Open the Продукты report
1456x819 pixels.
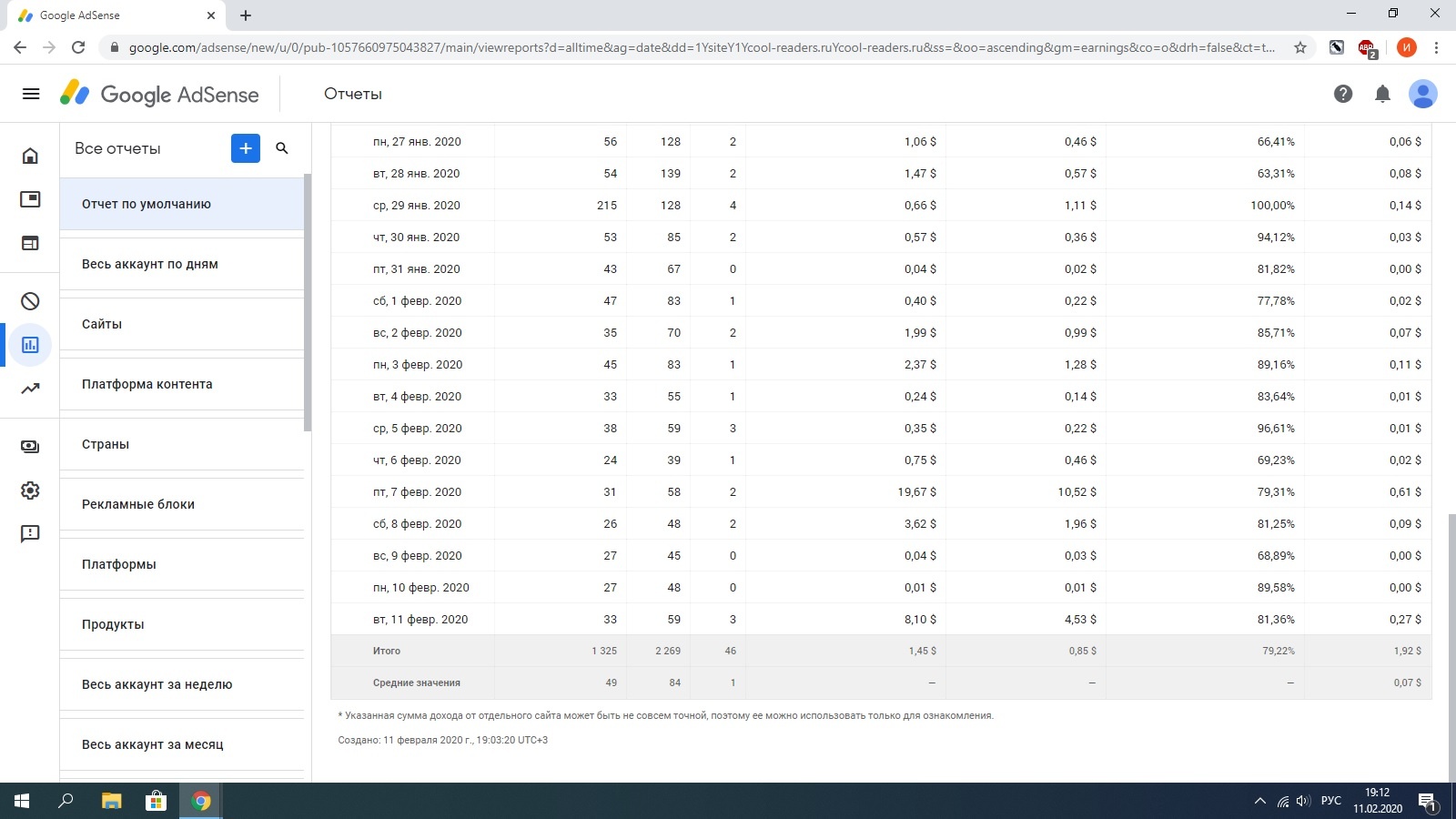[x=182, y=624]
